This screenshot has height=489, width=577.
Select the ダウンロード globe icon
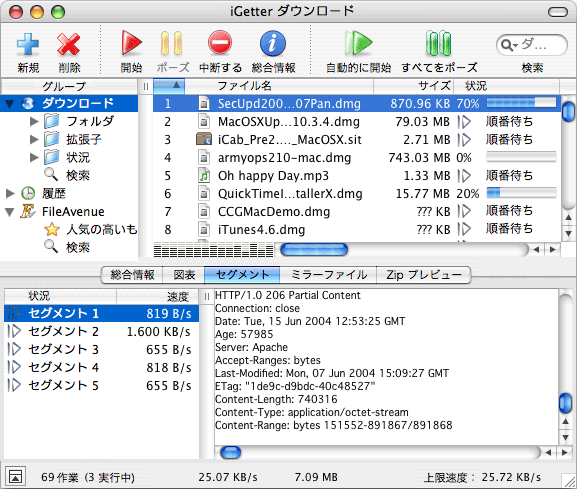click(28, 103)
